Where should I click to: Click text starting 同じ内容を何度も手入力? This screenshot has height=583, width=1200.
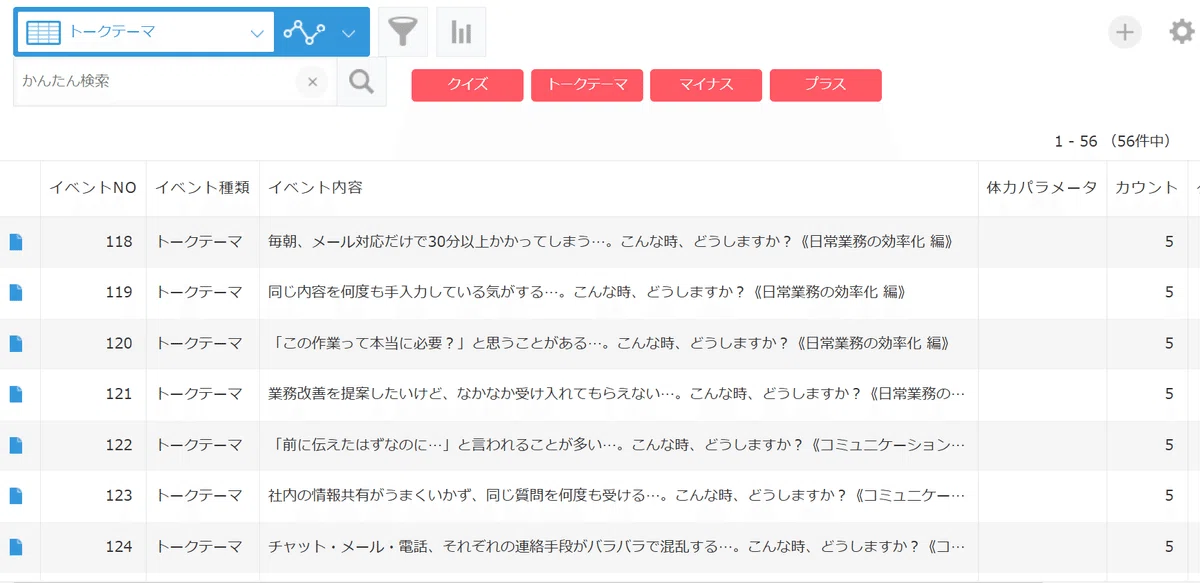pos(587,292)
